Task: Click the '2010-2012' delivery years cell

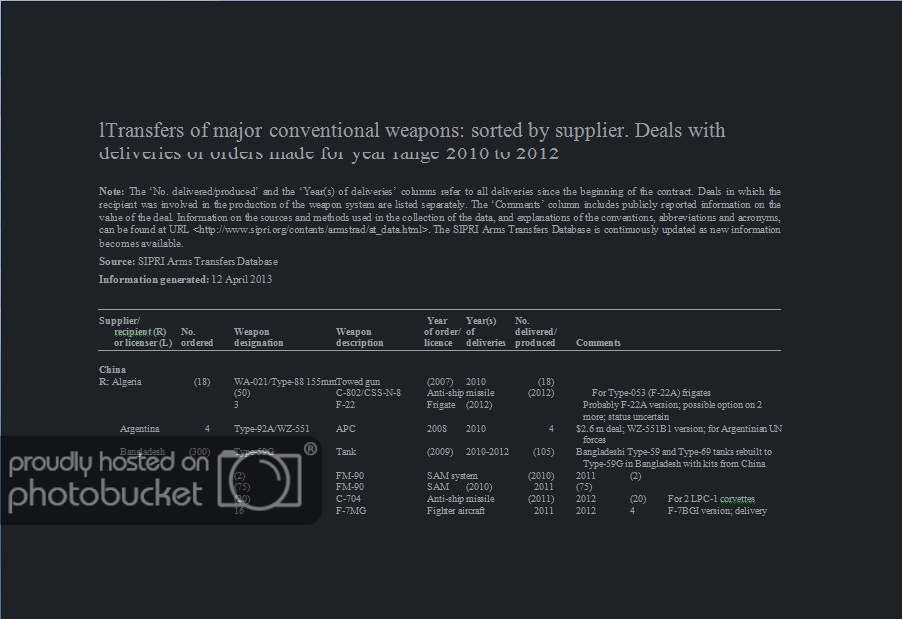Action: coord(487,452)
